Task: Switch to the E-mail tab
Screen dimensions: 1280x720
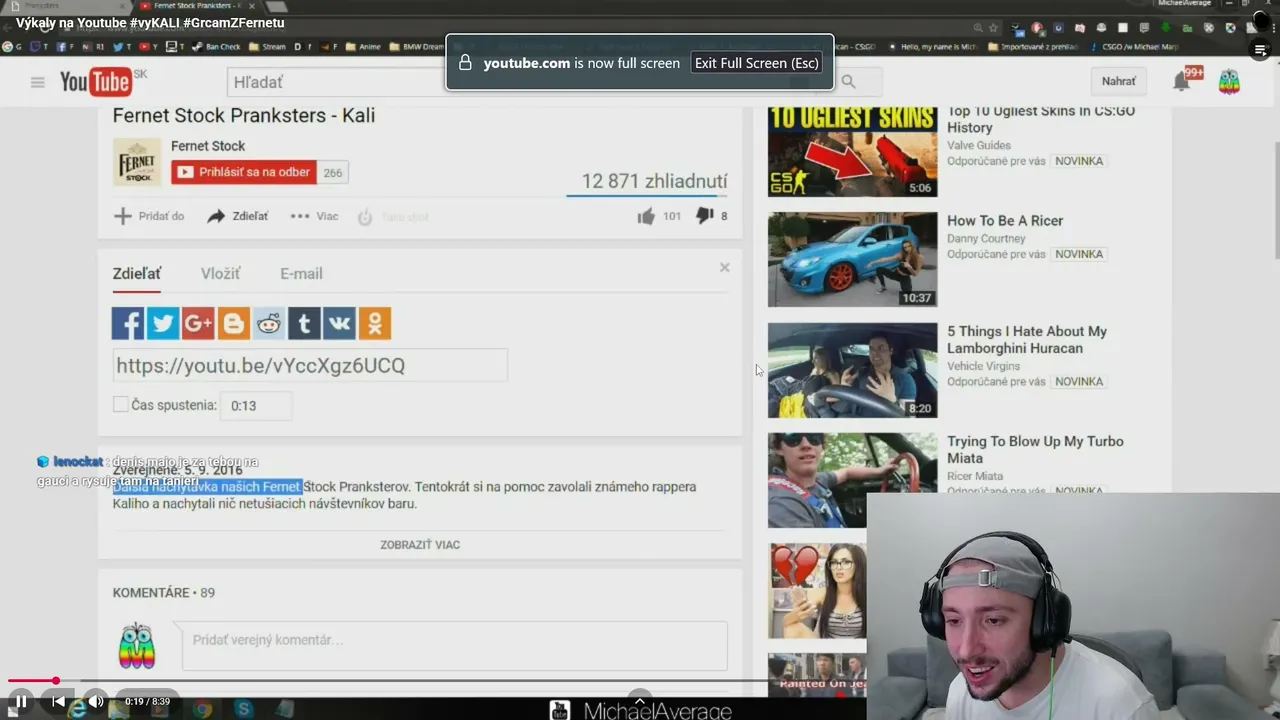Action: [x=301, y=274]
